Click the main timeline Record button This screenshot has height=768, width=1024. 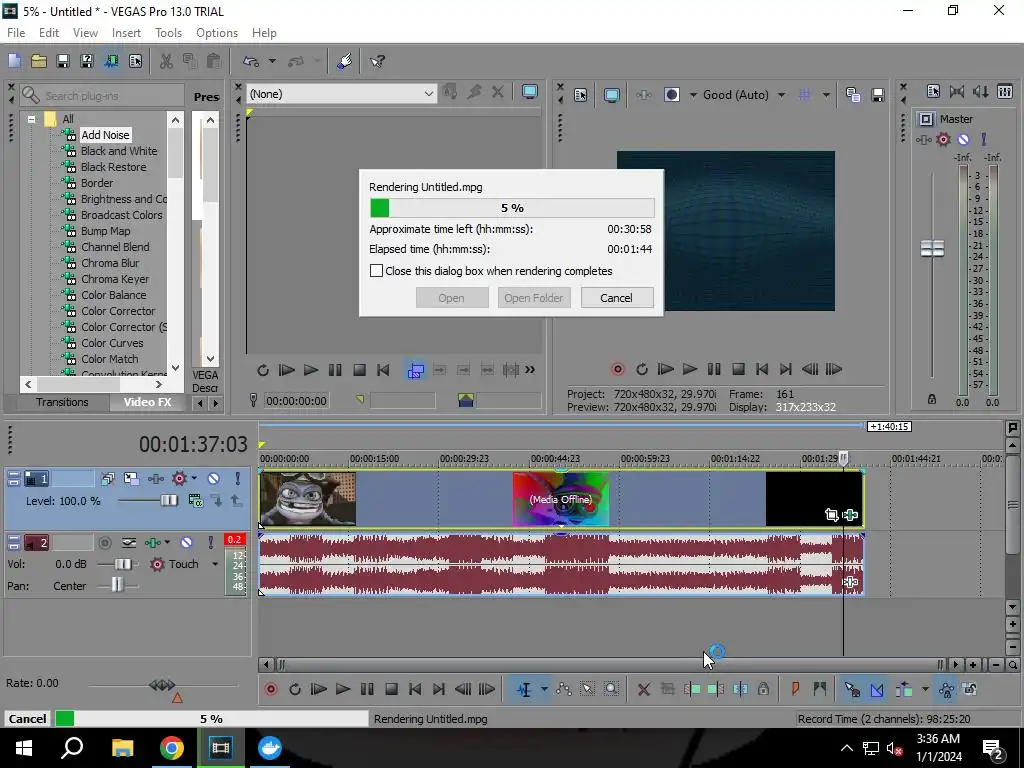(x=270, y=689)
